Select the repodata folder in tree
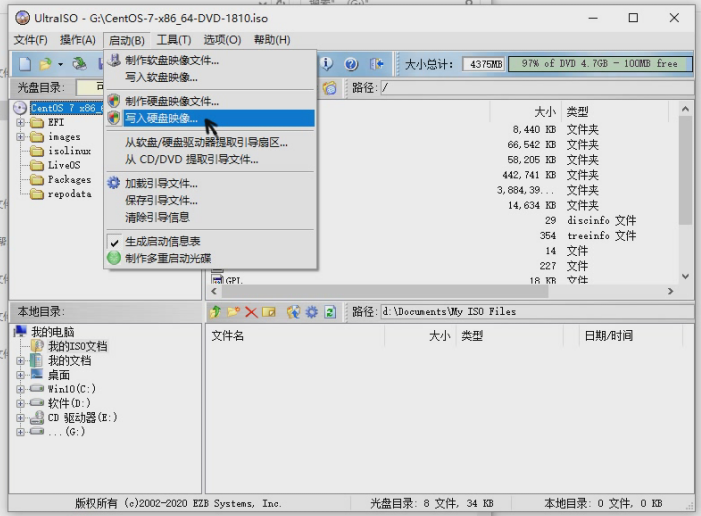Screen dimensions: 701x516 pyautogui.click(x=70, y=194)
